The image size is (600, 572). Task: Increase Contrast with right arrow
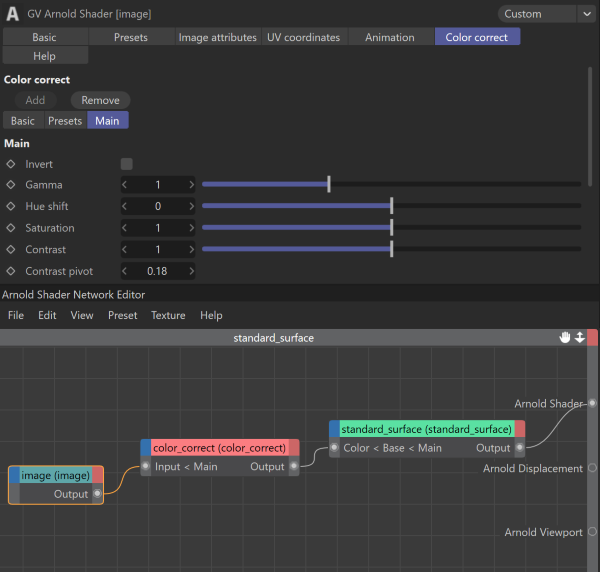(191, 249)
